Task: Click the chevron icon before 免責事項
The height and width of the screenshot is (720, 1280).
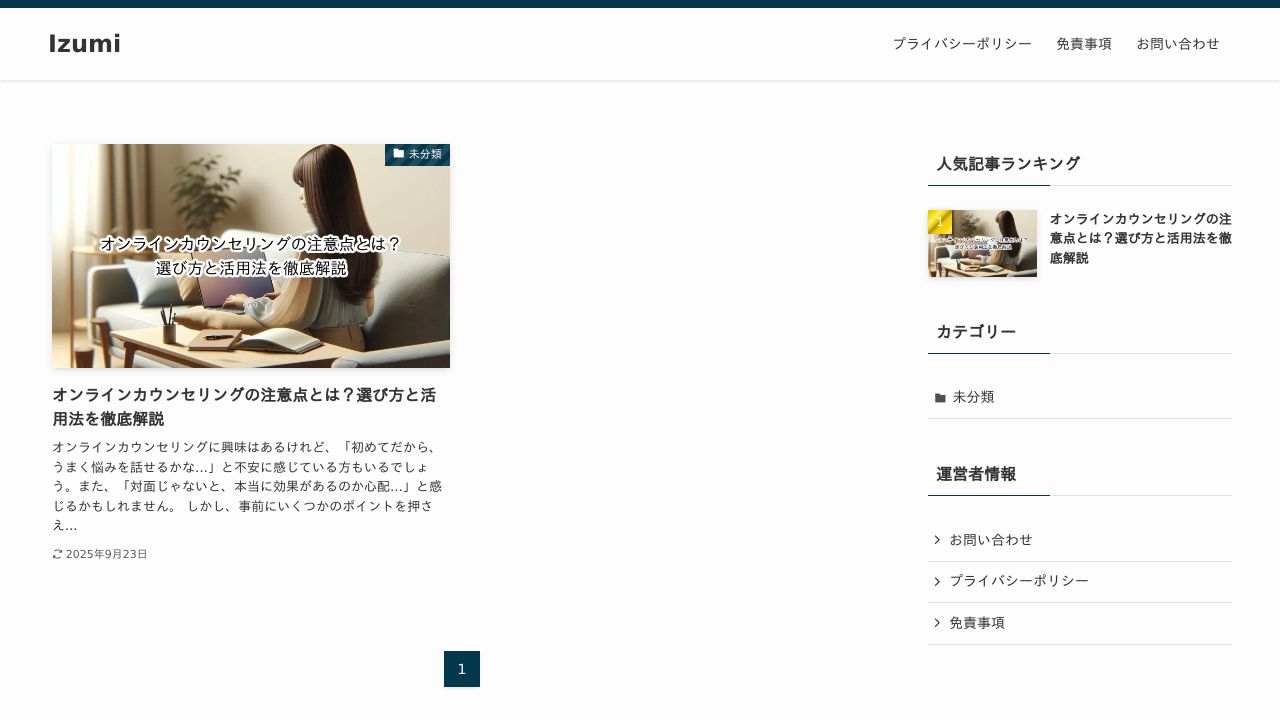Action: [x=937, y=623]
